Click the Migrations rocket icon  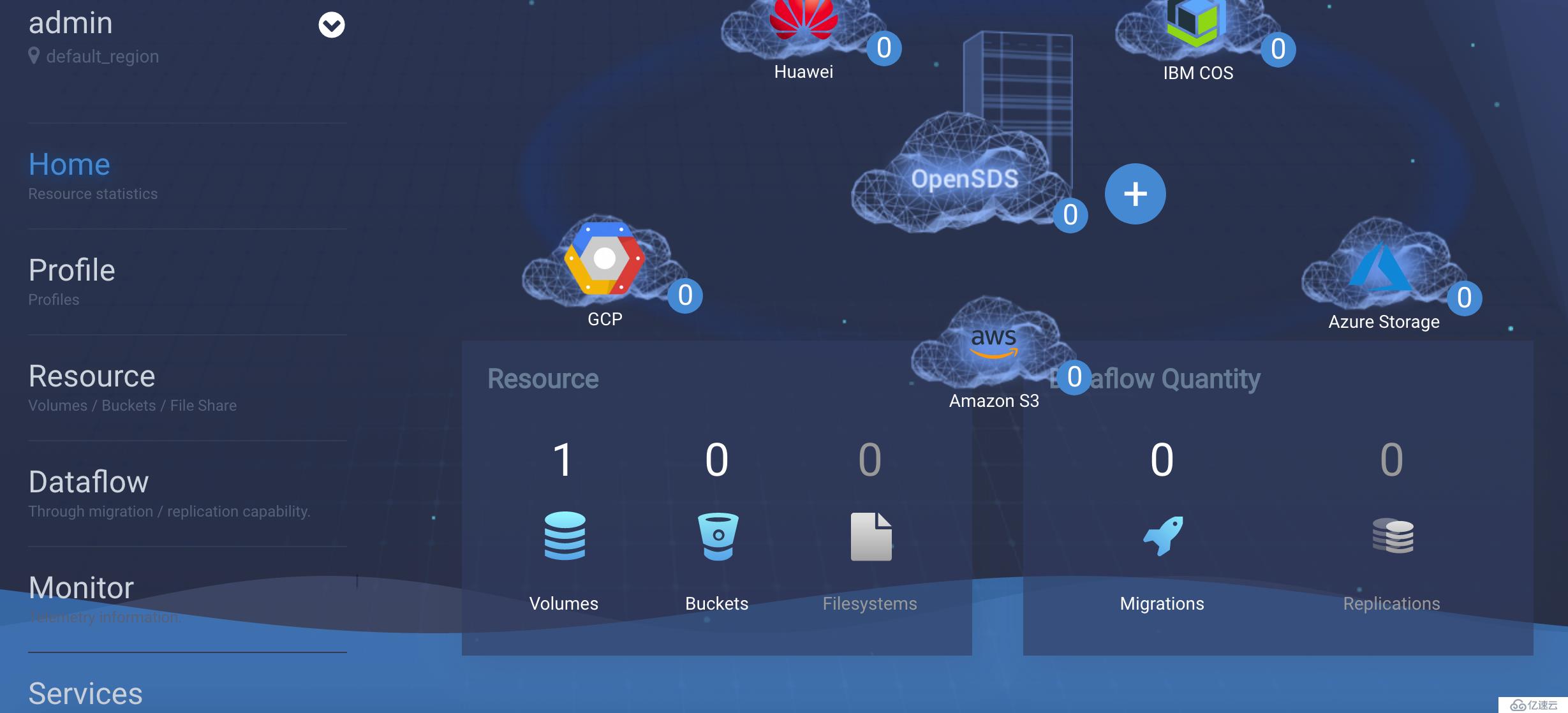click(1162, 535)
